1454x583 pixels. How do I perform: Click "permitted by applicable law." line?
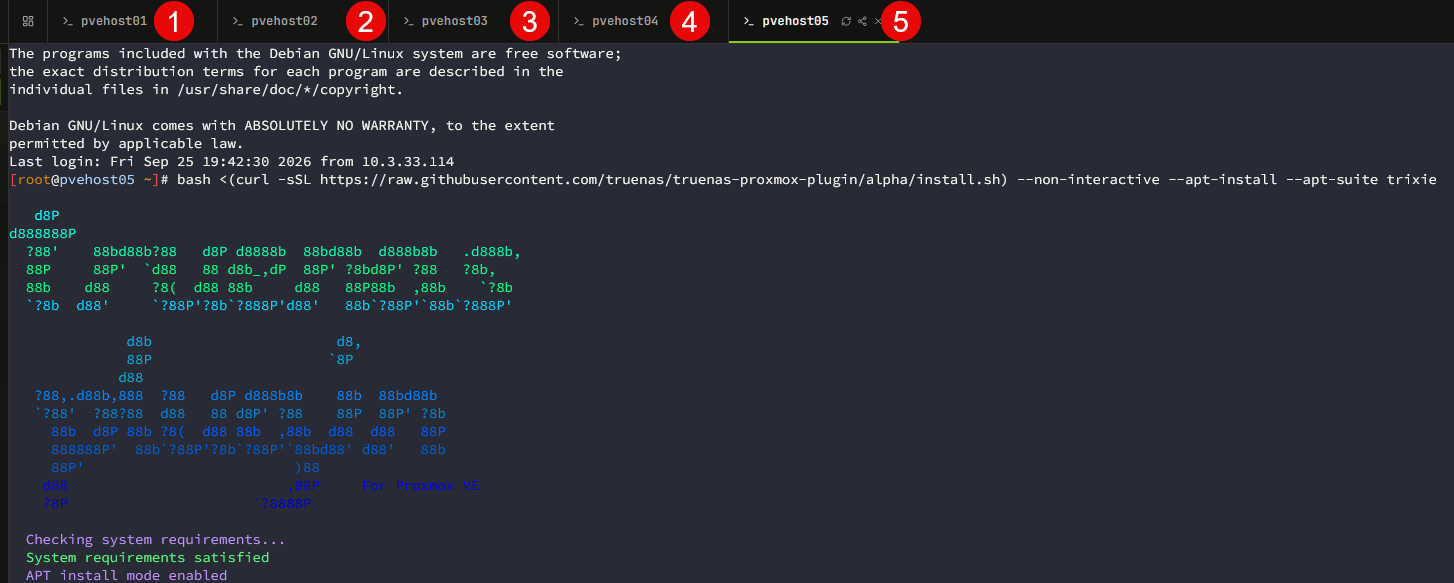tap(126, 144)
